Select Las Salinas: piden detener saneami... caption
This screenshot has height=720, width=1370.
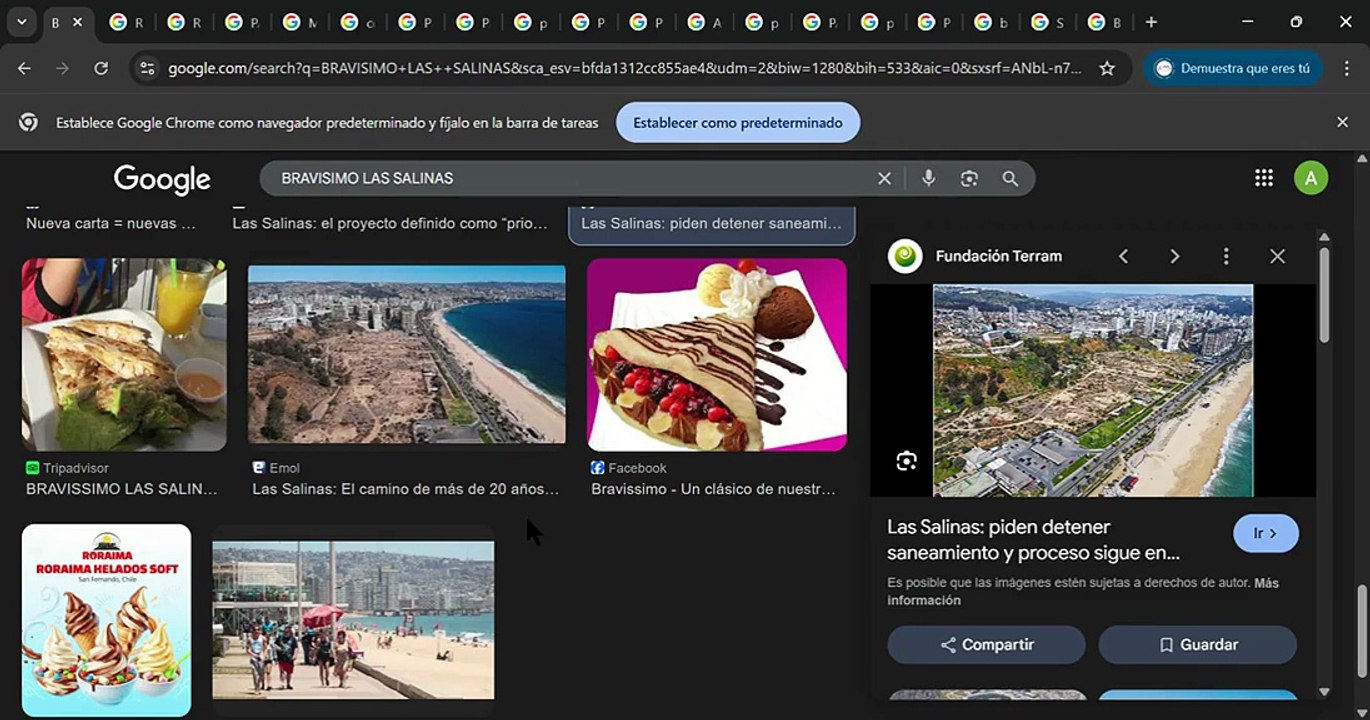(711, 223)
